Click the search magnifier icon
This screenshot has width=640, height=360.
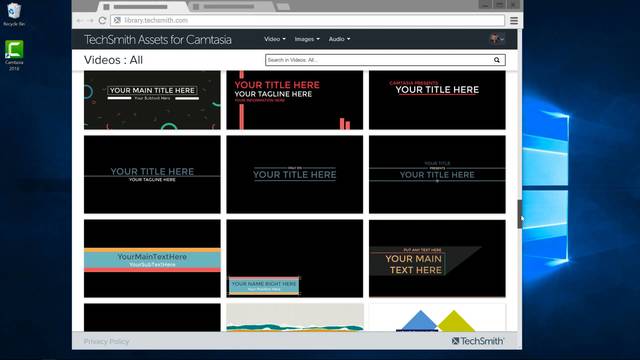(497, 60)
